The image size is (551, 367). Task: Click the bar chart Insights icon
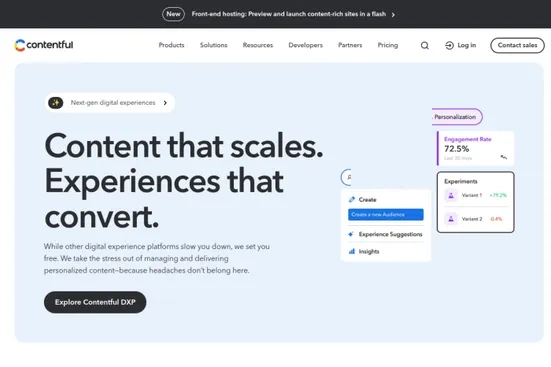tap(351, 251)
